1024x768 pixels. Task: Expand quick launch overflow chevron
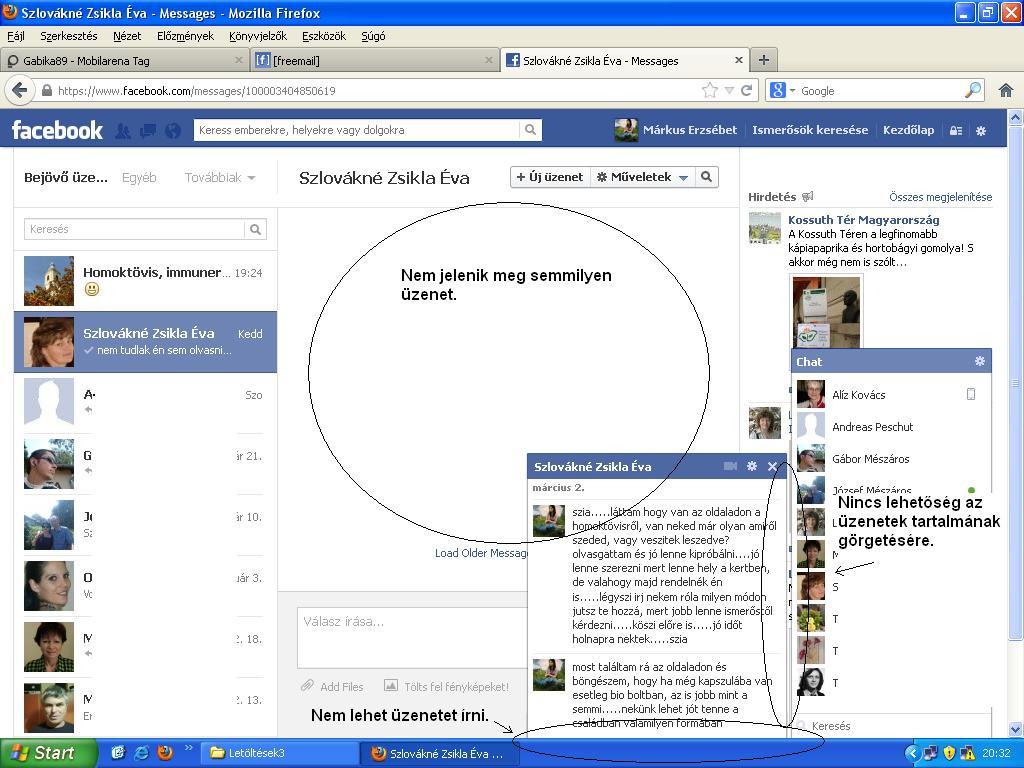coord(189,748)
